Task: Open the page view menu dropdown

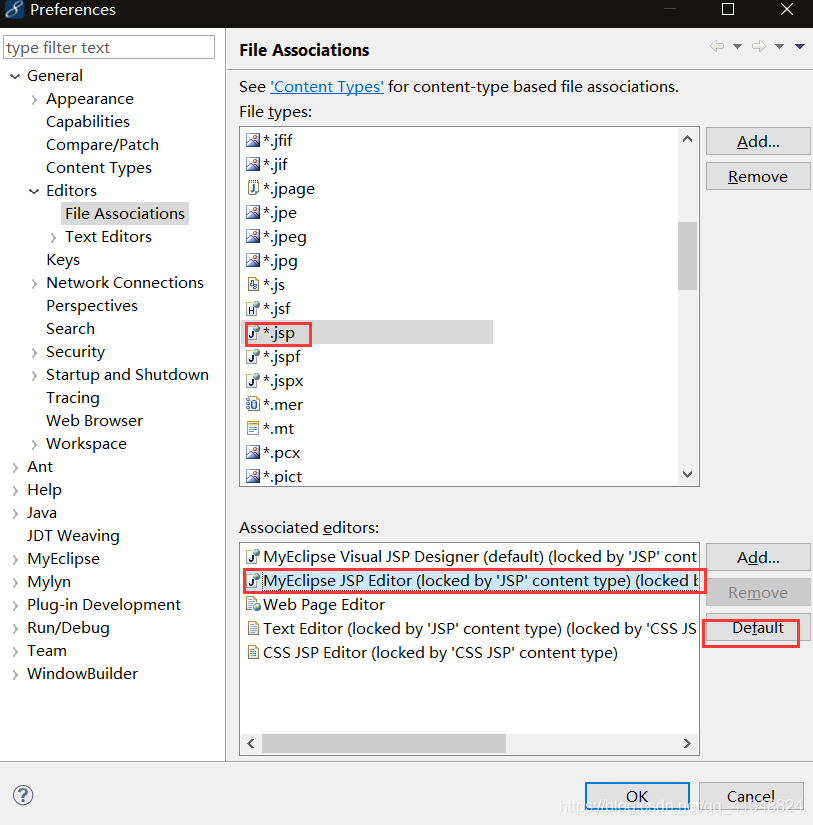Action: [x=800, y=46]
